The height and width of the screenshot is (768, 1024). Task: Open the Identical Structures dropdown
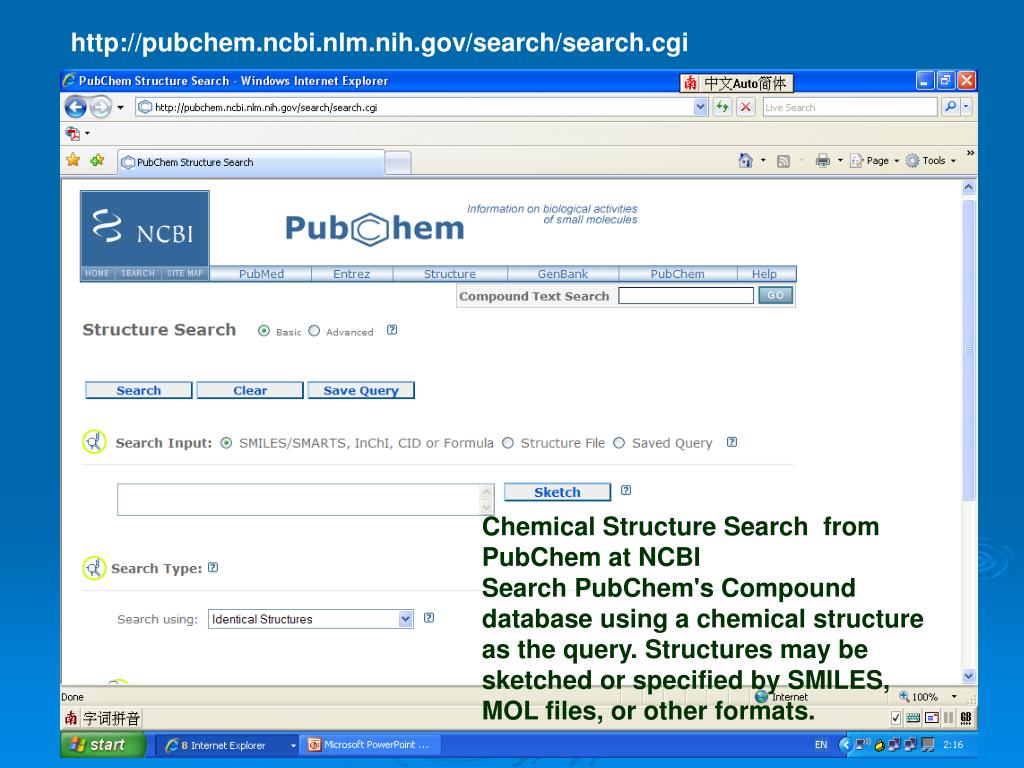[310, 619]
